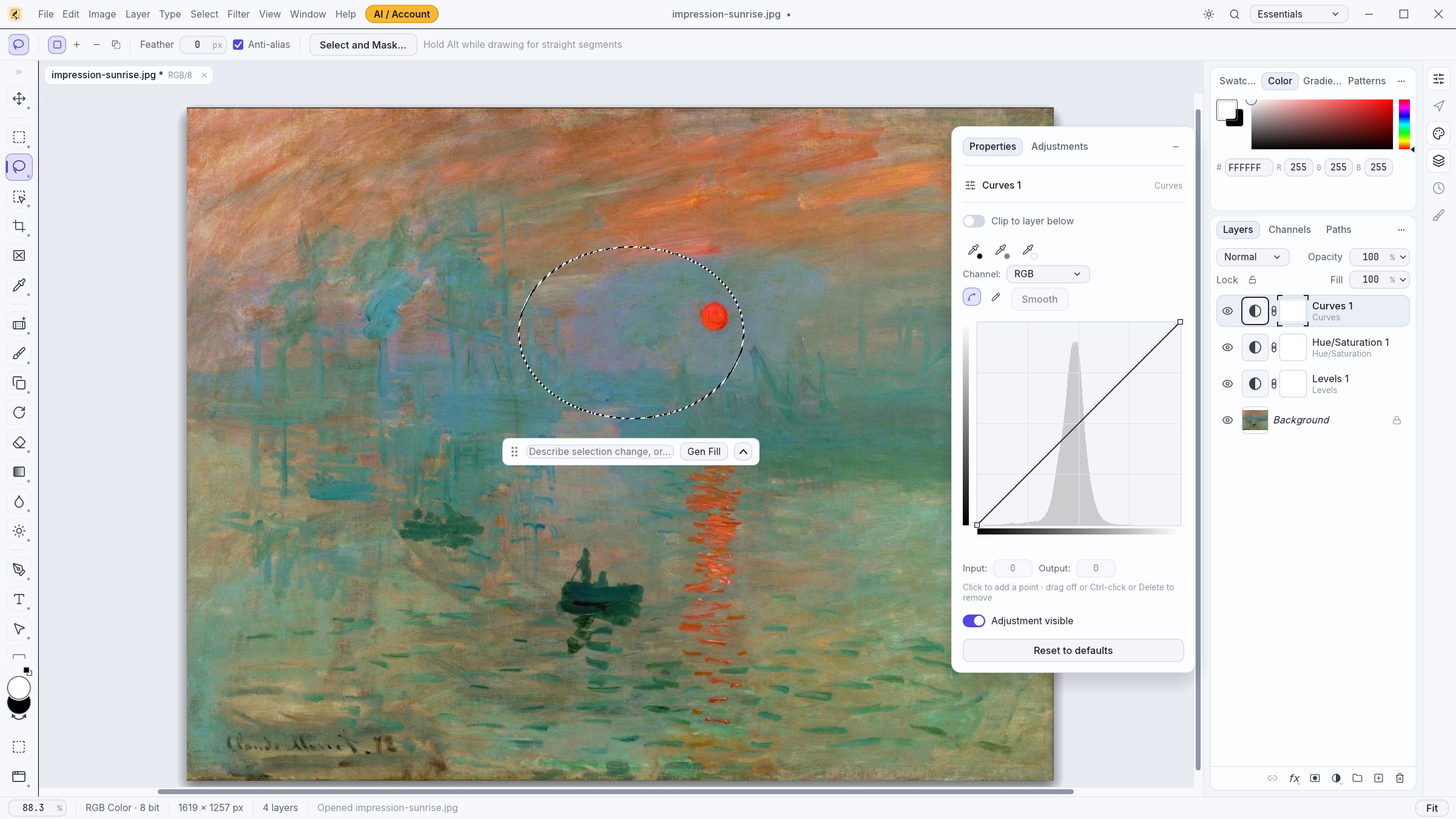Open the Normal blend mode dropdown
1456x819 pixels.
point(1252,257)
